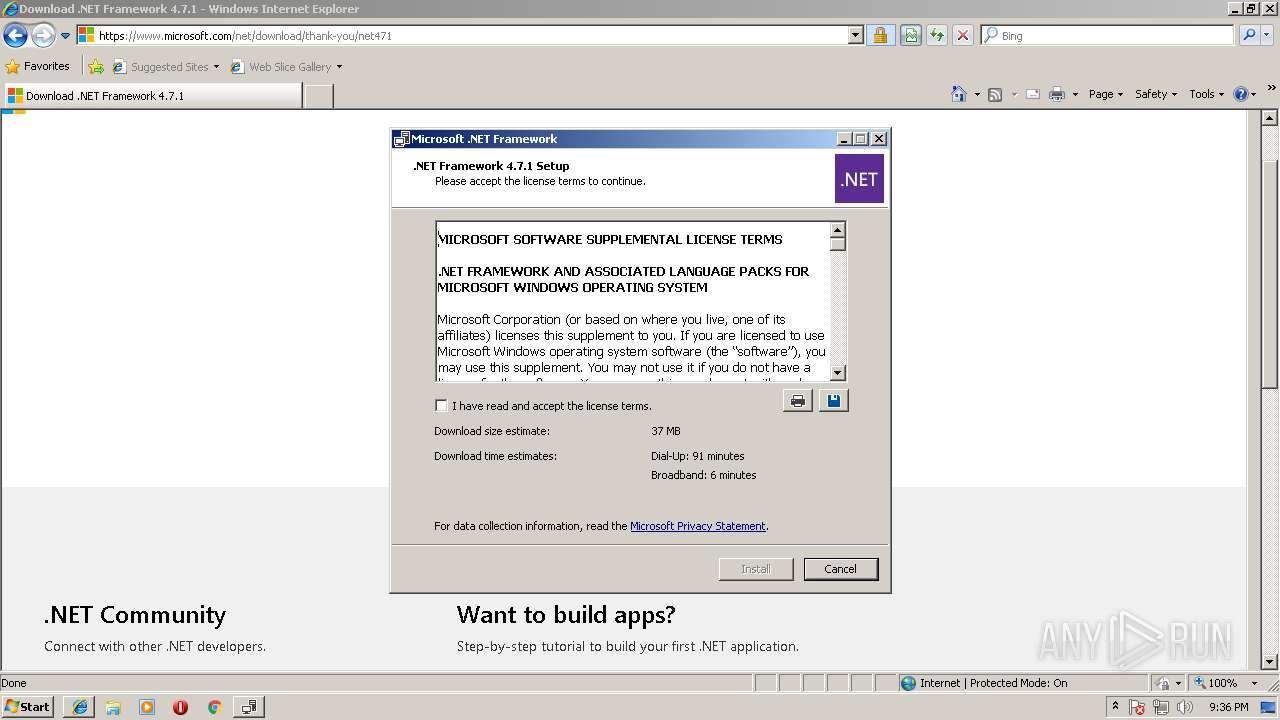Image resolution: width=1280 pixels, height=720 pixels.
Task: Expand the command bar overflow chevron
Action: 1272,88
